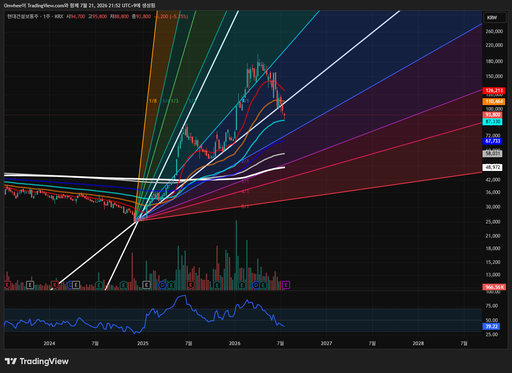Click the 30,000 price axis label
This screenshot has width=512, height=373.
(493, 207)
